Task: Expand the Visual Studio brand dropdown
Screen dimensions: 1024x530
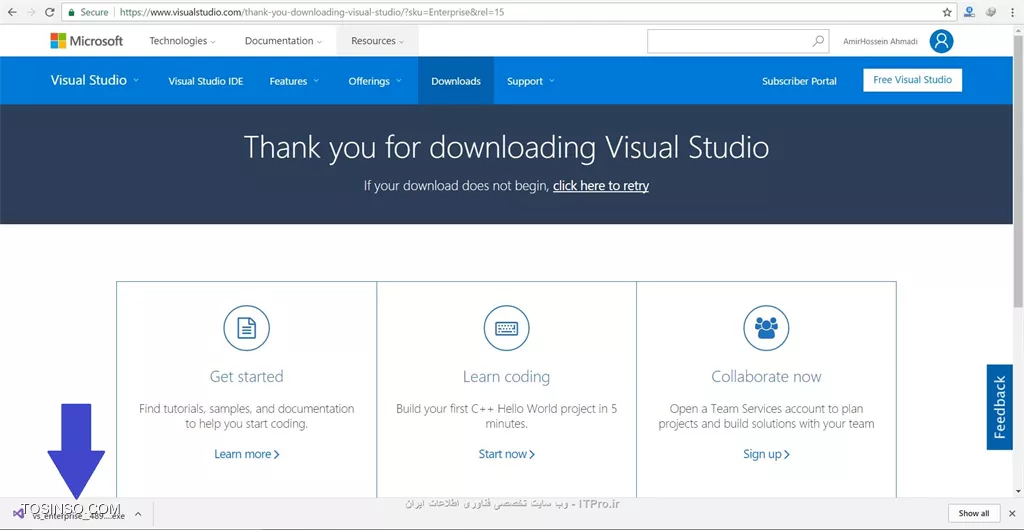Action: tap(95, 80)
